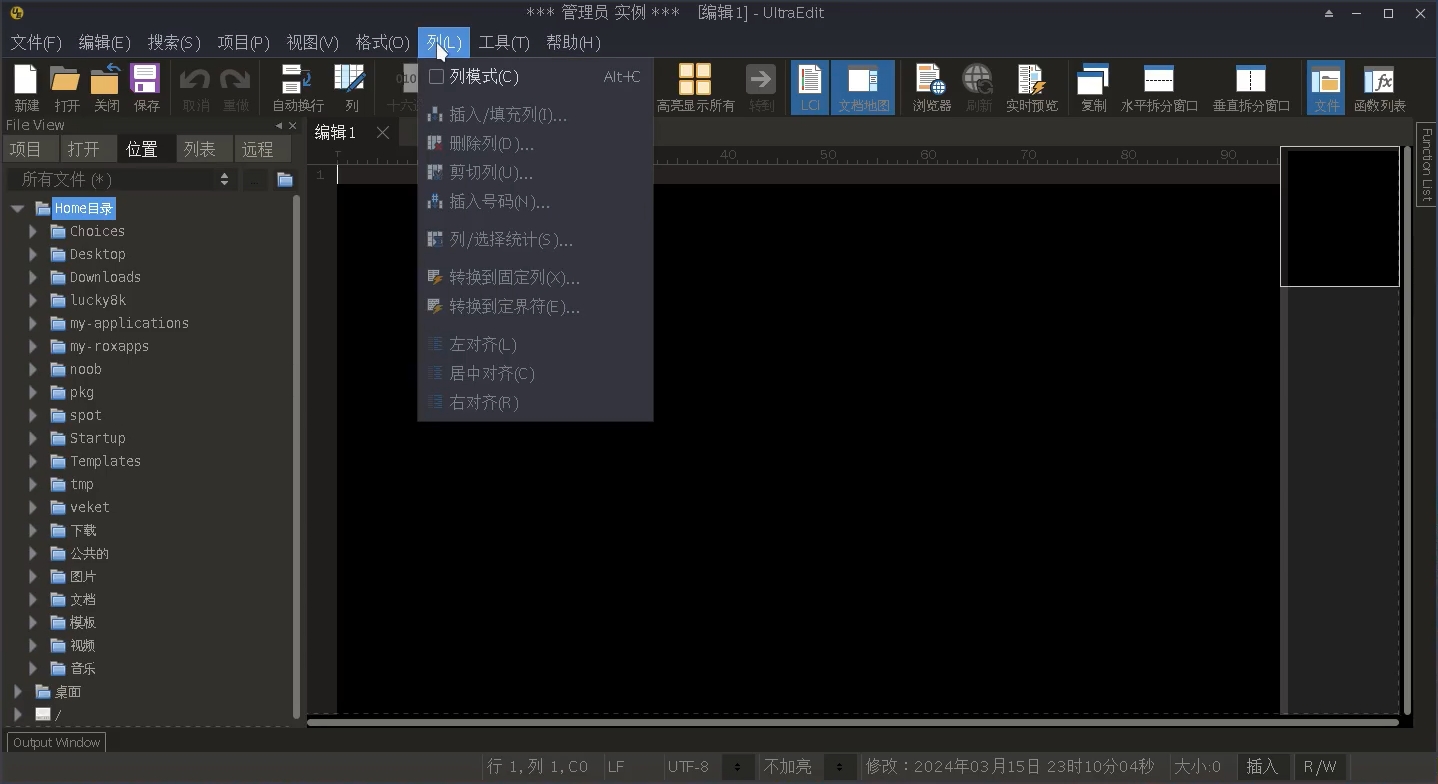
Task: Click the 新建 (New file) toolbar icon
Action: [26, 87]
